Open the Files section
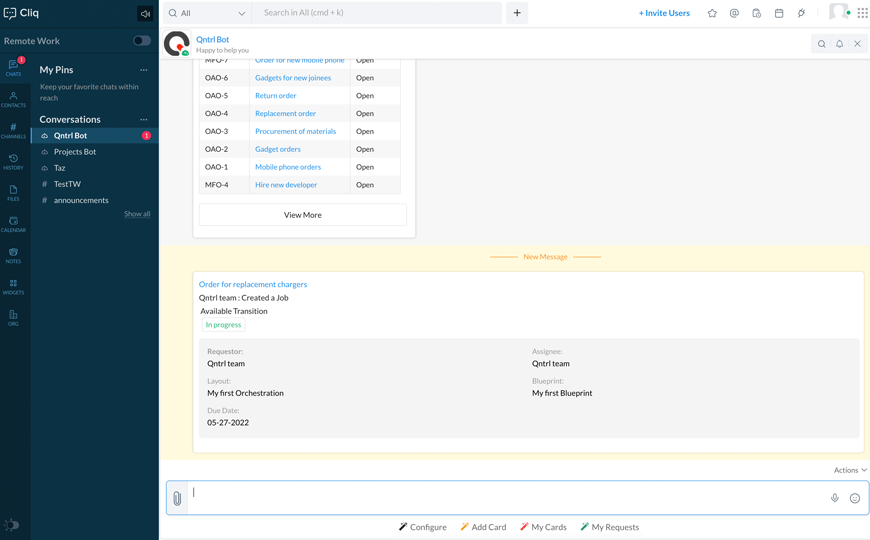Screen dimensions: 870x540 click(13, 193)
